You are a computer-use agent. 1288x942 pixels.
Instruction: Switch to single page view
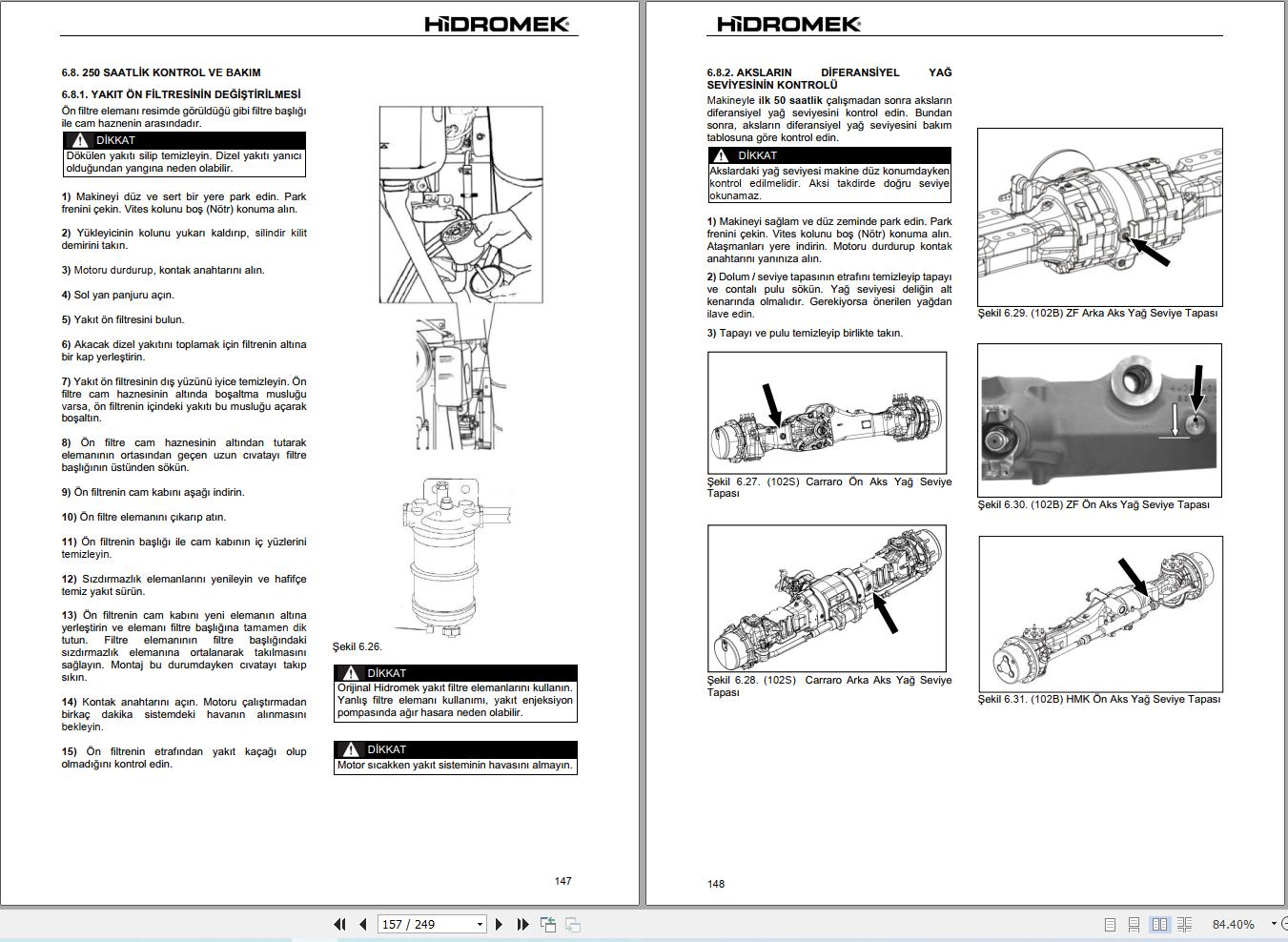click(x=1110, y=924)
